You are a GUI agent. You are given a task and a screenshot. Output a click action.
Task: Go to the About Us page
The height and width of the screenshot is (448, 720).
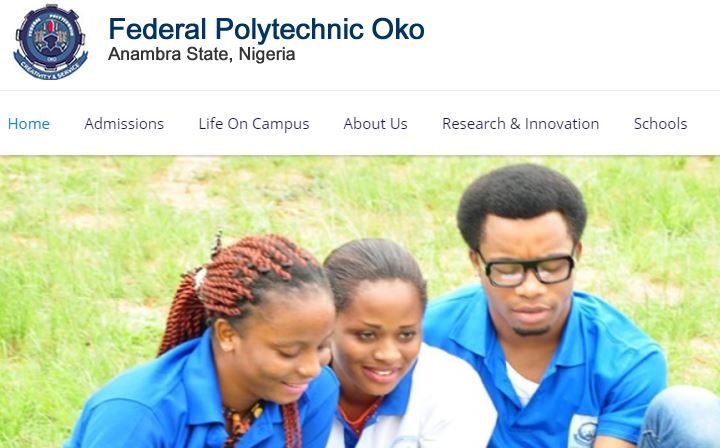pyautogui.click(x=375, y=123)
